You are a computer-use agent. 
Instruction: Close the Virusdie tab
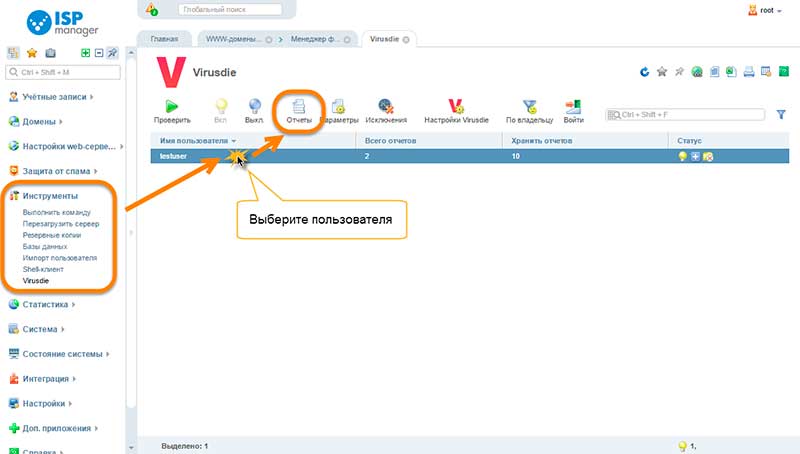406,39
